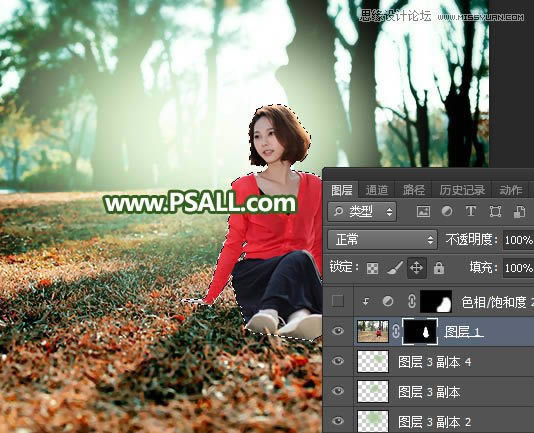
Task: Filter layers by pixel image icon
Action: pyautogui.click(x=423, y=212)
